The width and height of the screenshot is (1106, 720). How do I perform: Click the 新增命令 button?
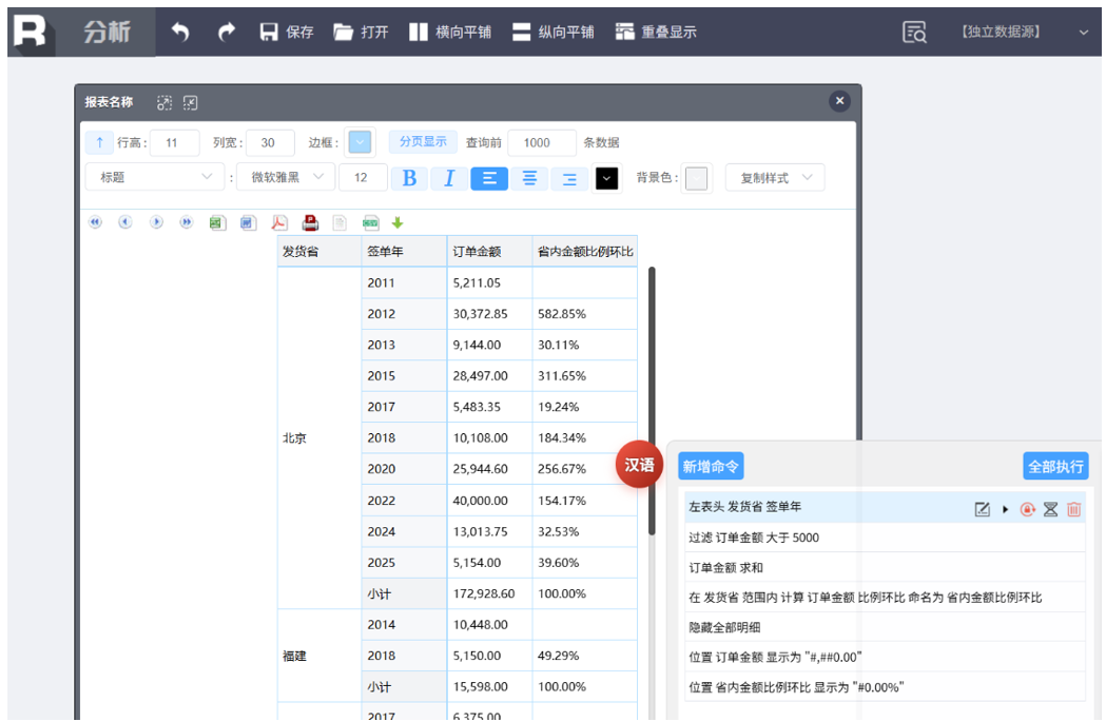(x=711, y=466)
